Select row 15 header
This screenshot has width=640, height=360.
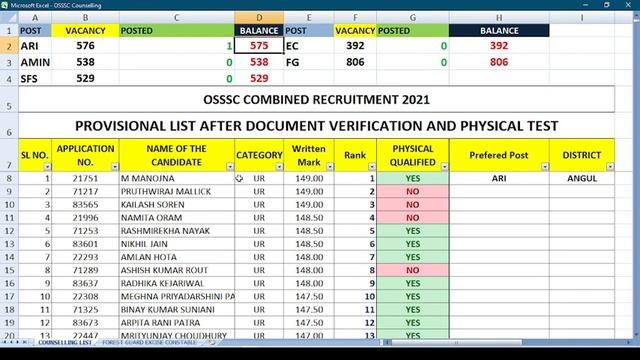tap(9, 270)
